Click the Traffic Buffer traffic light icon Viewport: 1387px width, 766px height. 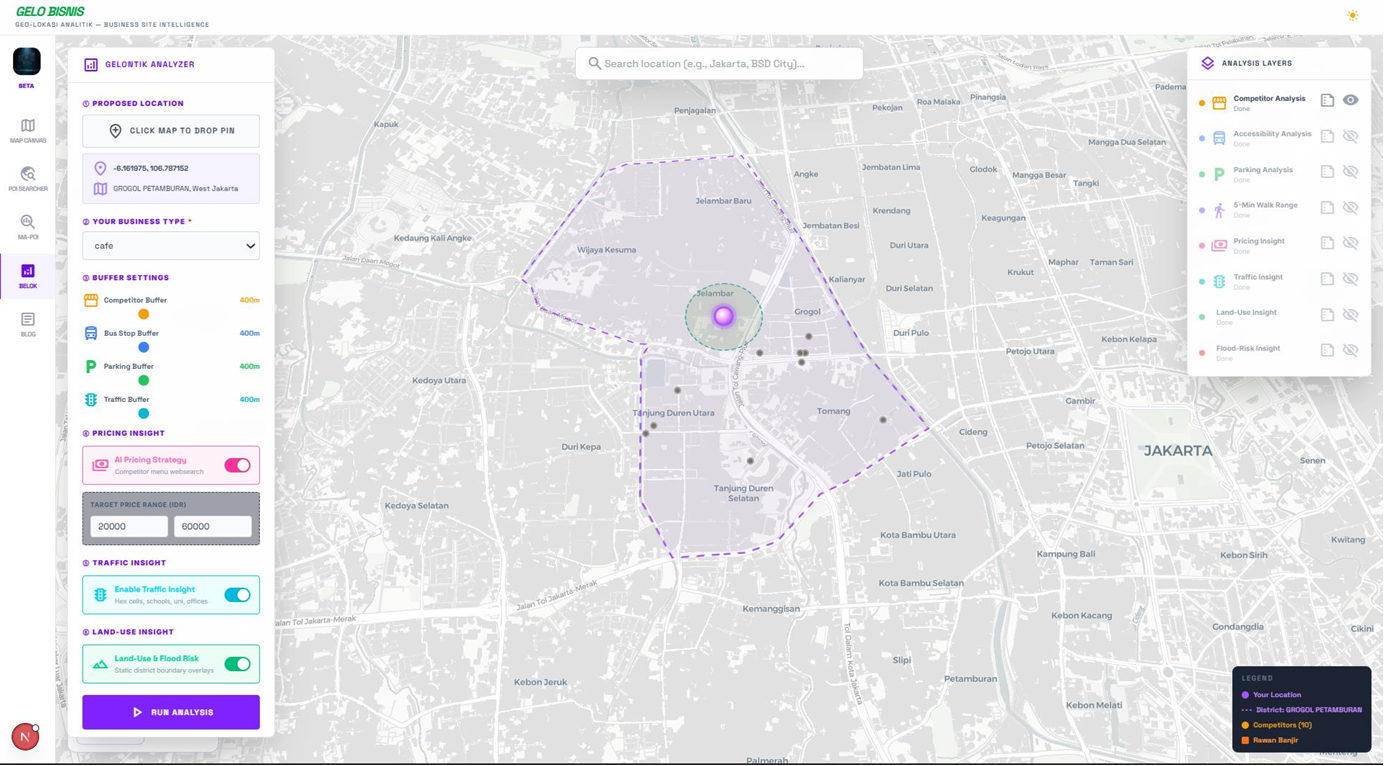91,400
